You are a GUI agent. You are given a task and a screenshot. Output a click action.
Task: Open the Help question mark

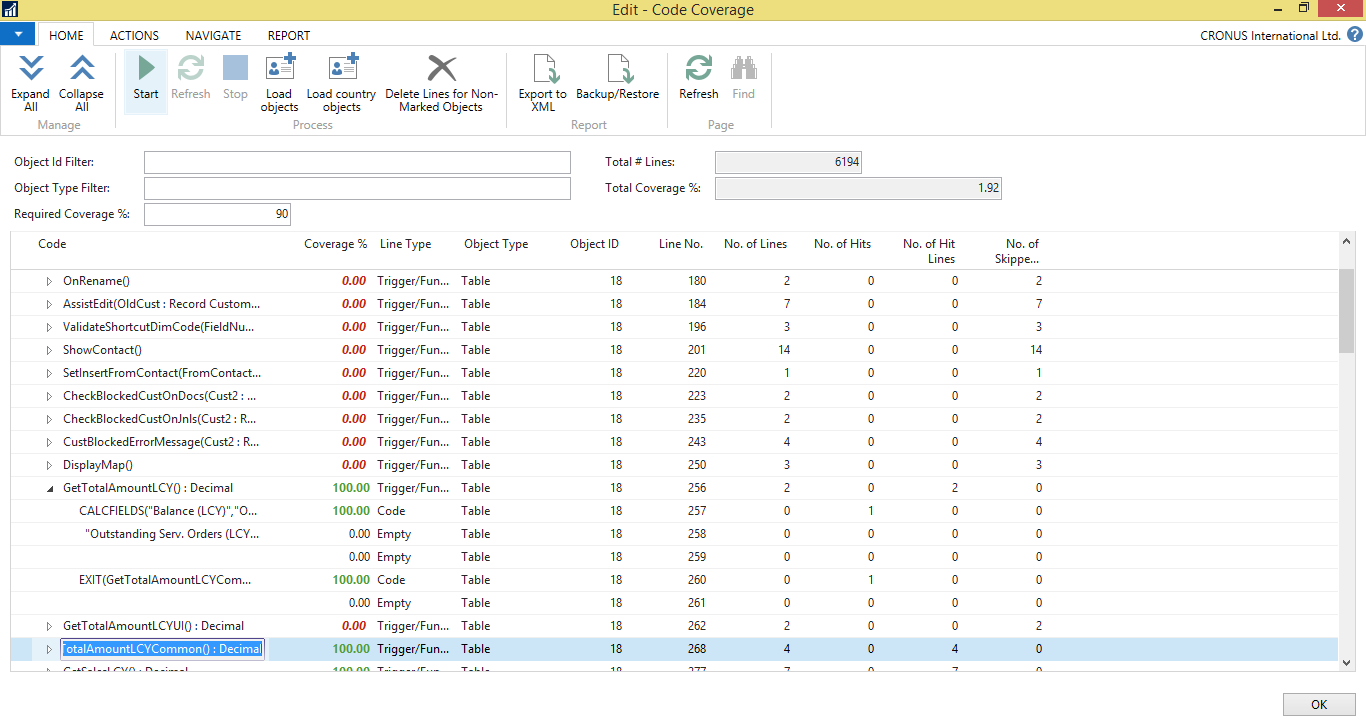[x=1357, y=35]
